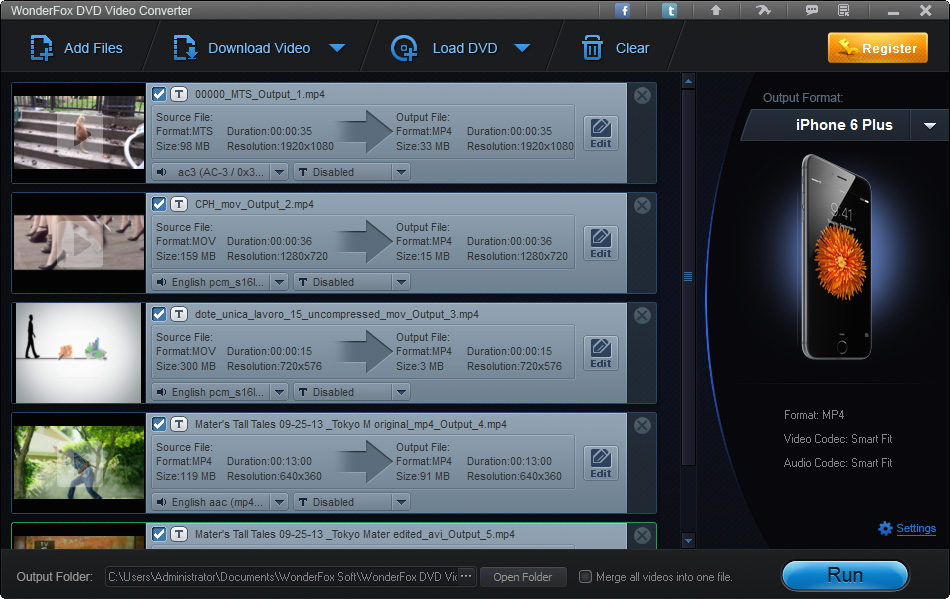The width and height of the screenshot is (950, 599).
Task: Uncheck the dote_unica_lavoro checkbox
Action: (x=159, y=314)
